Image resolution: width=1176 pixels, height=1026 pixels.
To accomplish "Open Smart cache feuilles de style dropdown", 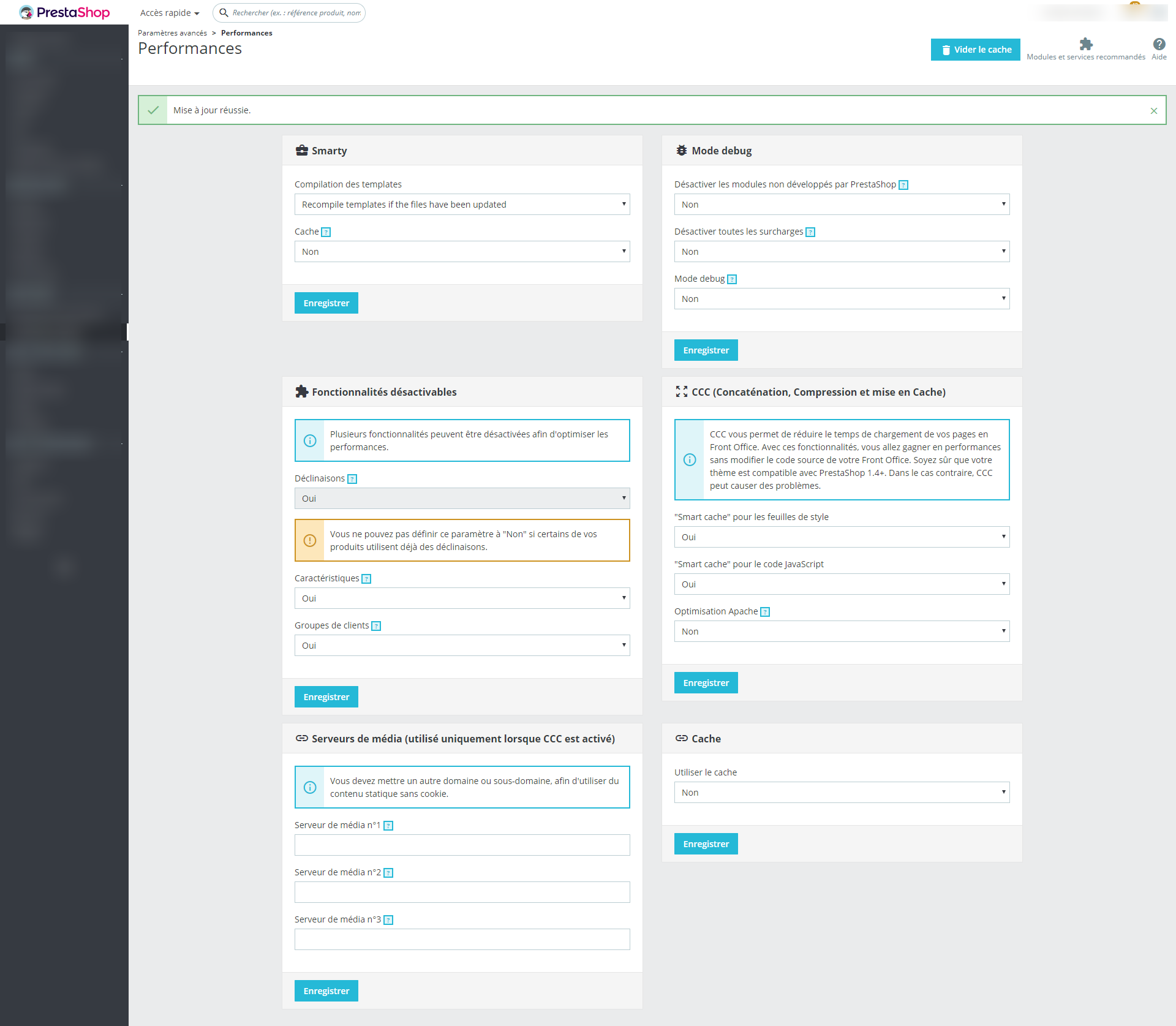I will pyautogui.click(x=842, y=537).
